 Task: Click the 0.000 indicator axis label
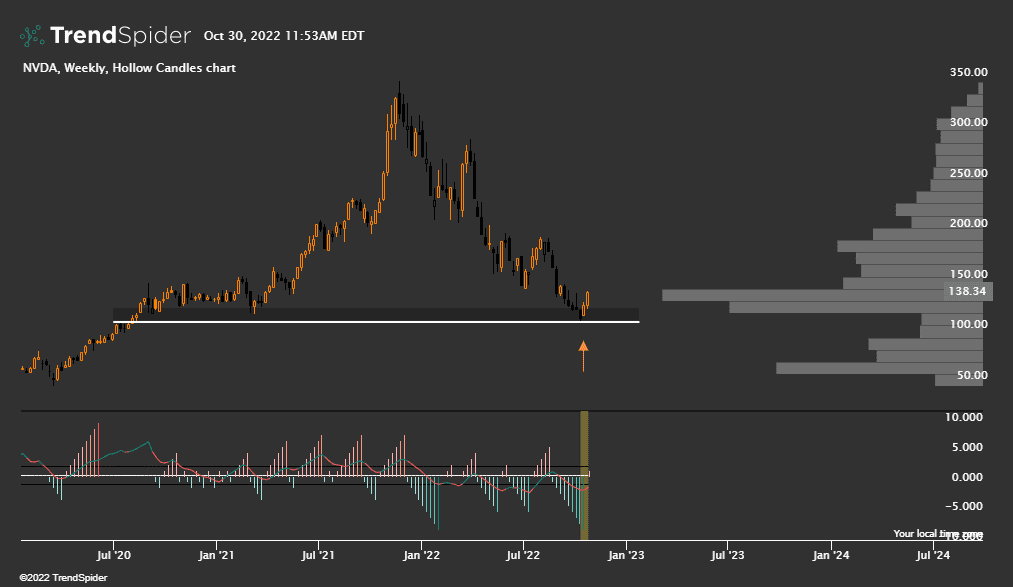[x=969, y=477]
